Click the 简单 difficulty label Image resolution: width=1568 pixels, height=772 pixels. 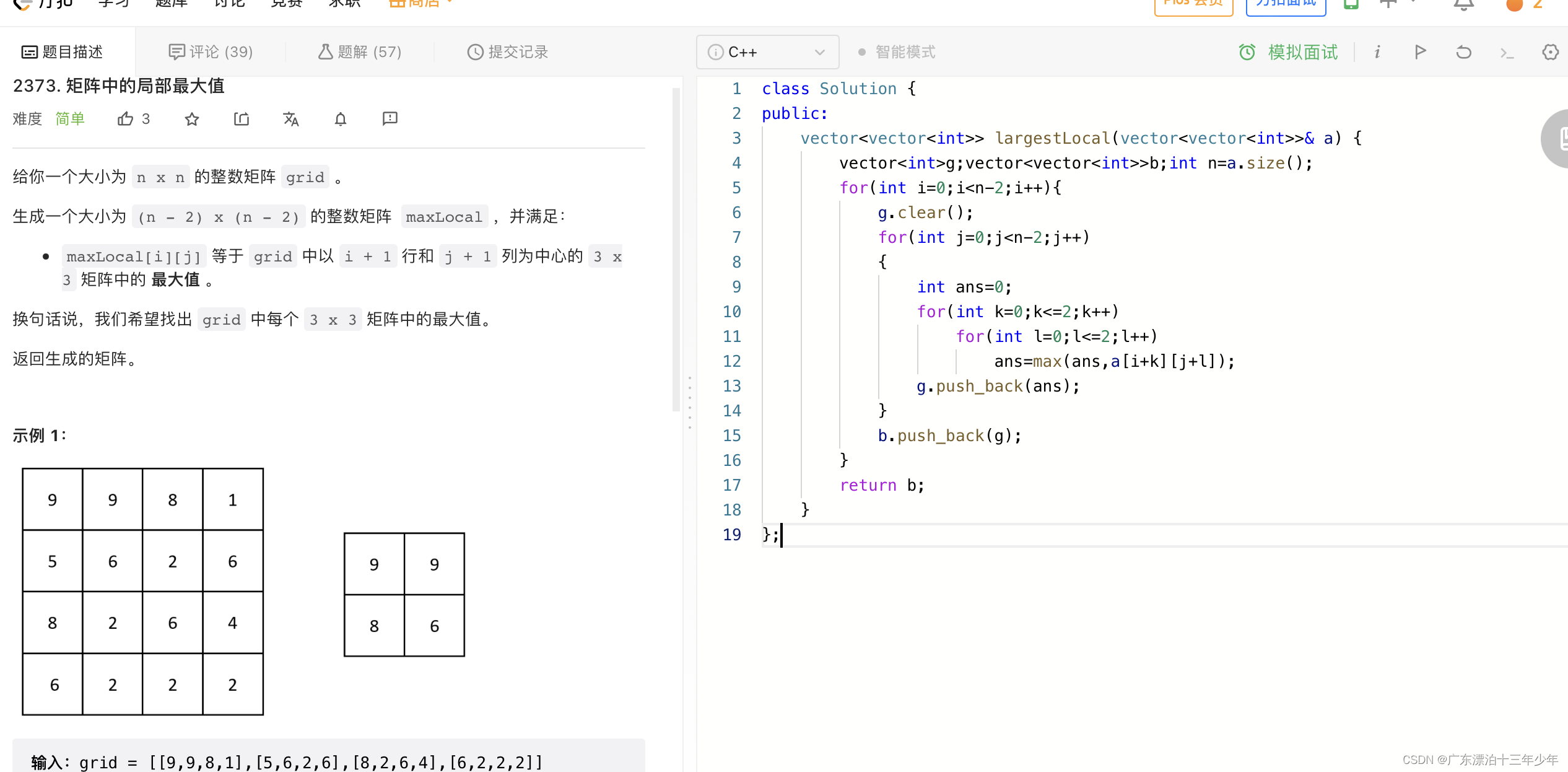(70, 118)
